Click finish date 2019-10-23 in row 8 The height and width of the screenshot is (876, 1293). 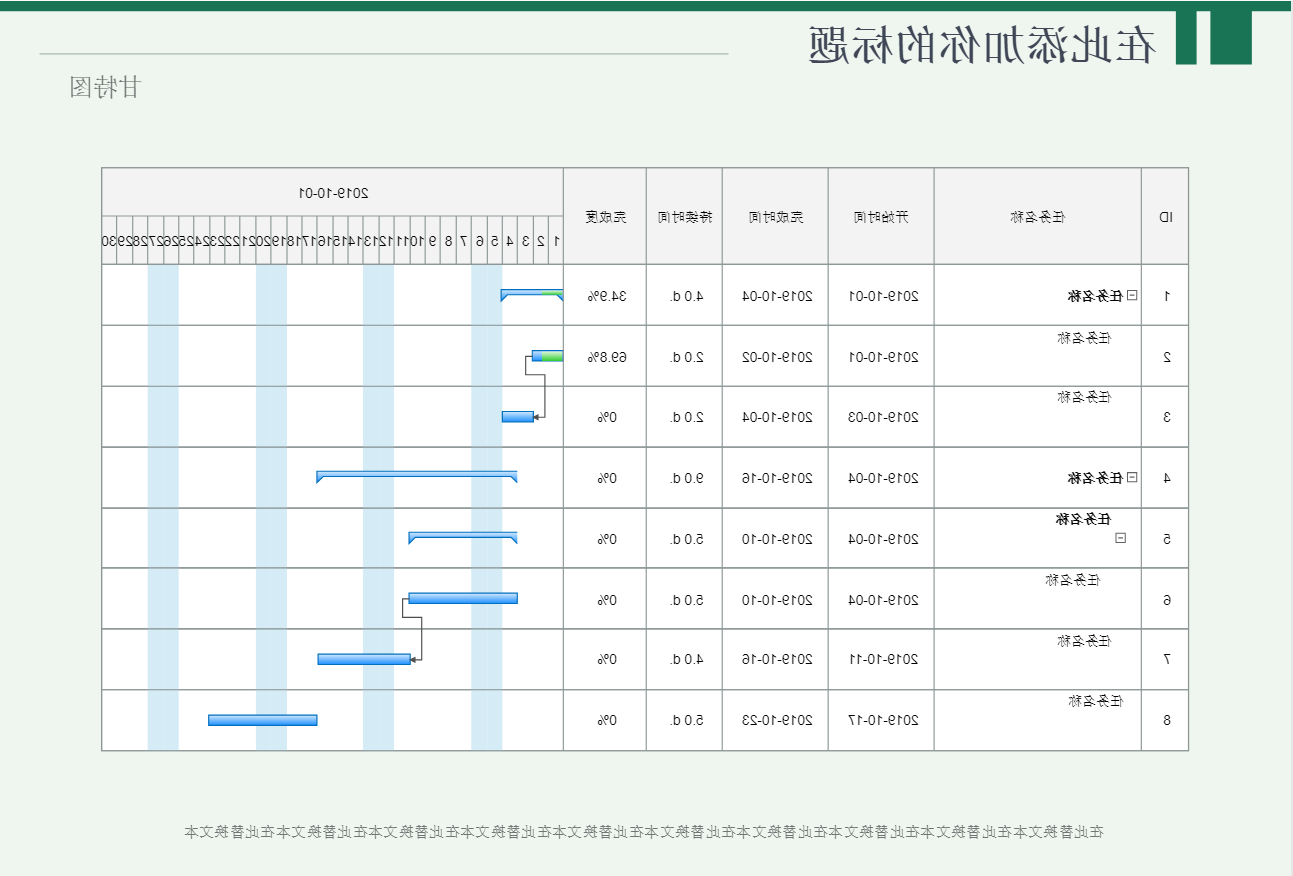(776, 720)
